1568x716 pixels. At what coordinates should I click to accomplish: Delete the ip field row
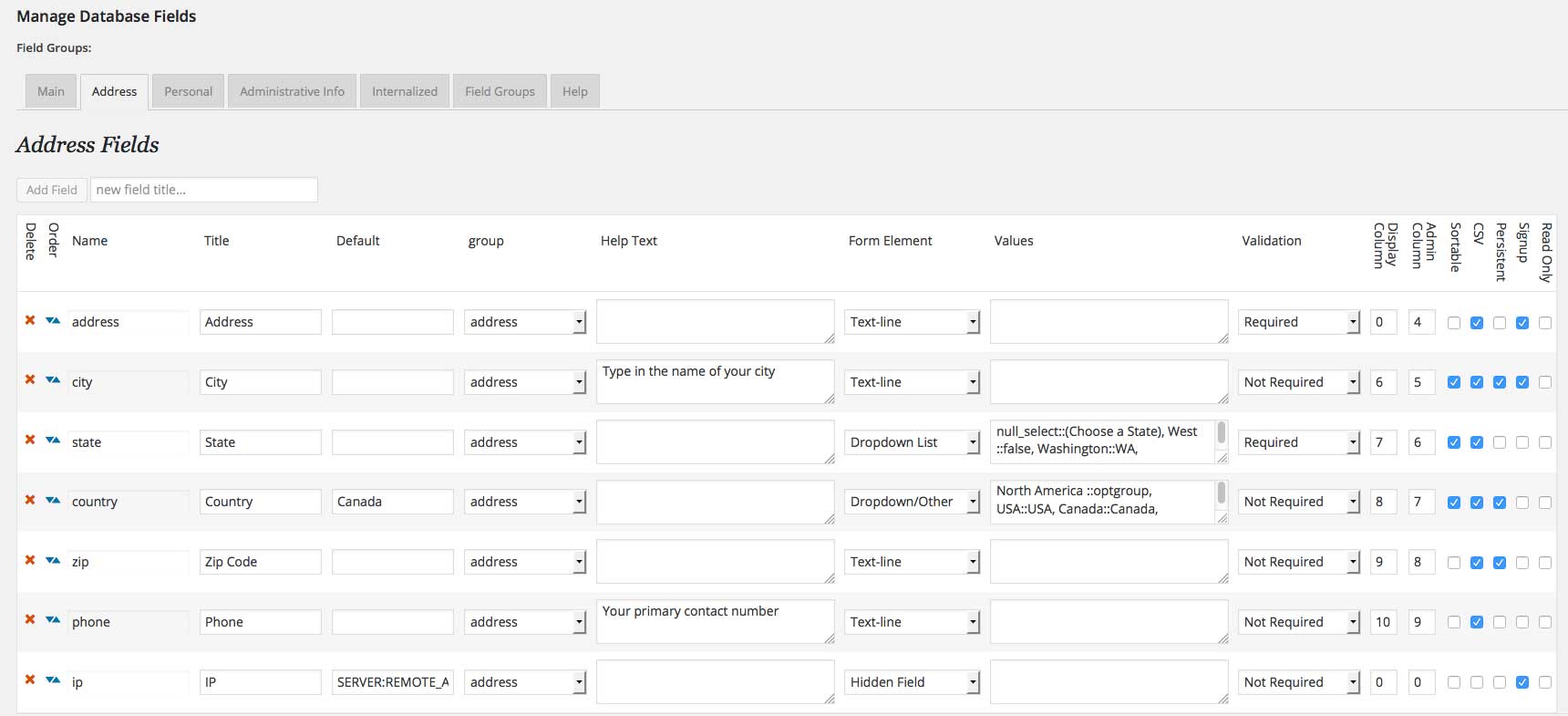pyautogui.click(x=30, y=680)
